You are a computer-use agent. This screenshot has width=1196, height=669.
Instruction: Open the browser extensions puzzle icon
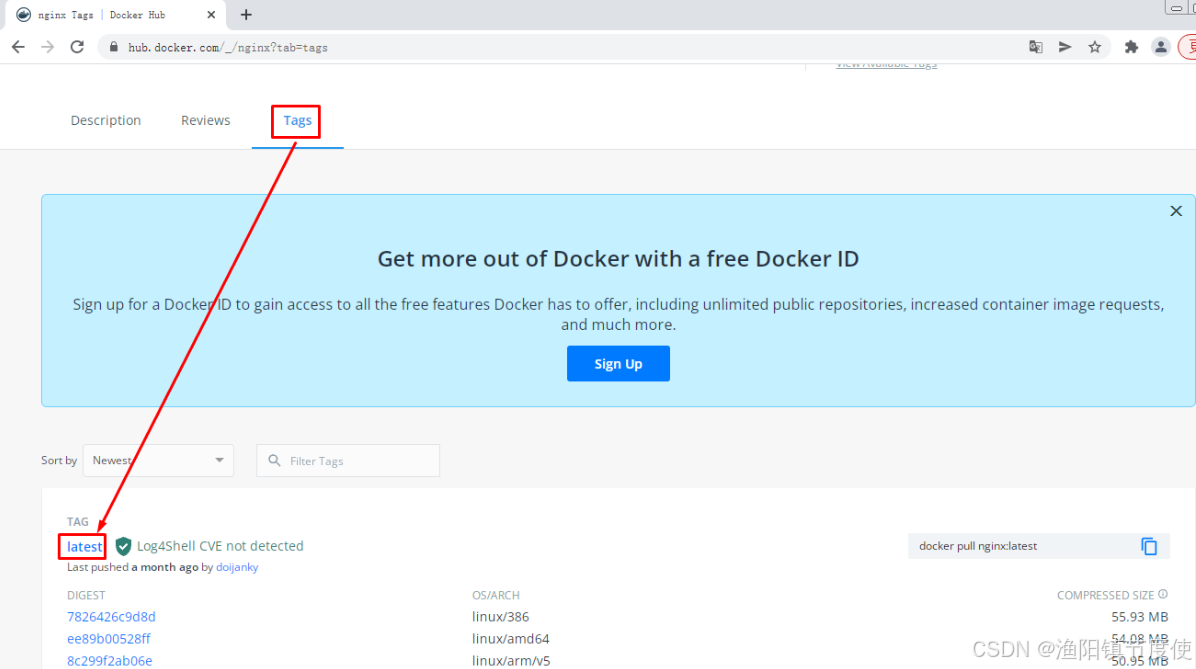1131,47
